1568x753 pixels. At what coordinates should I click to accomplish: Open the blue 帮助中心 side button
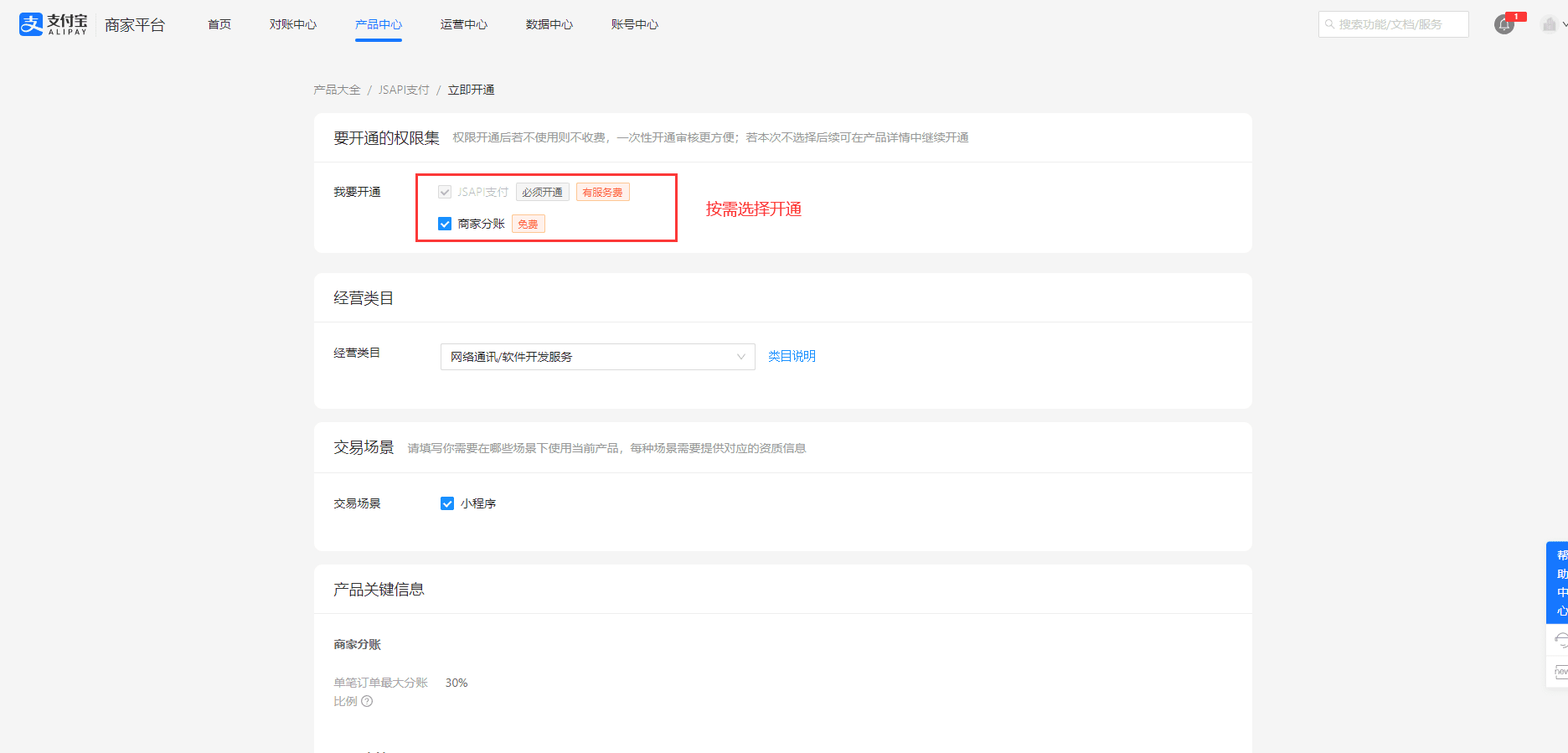[1559, 582]
